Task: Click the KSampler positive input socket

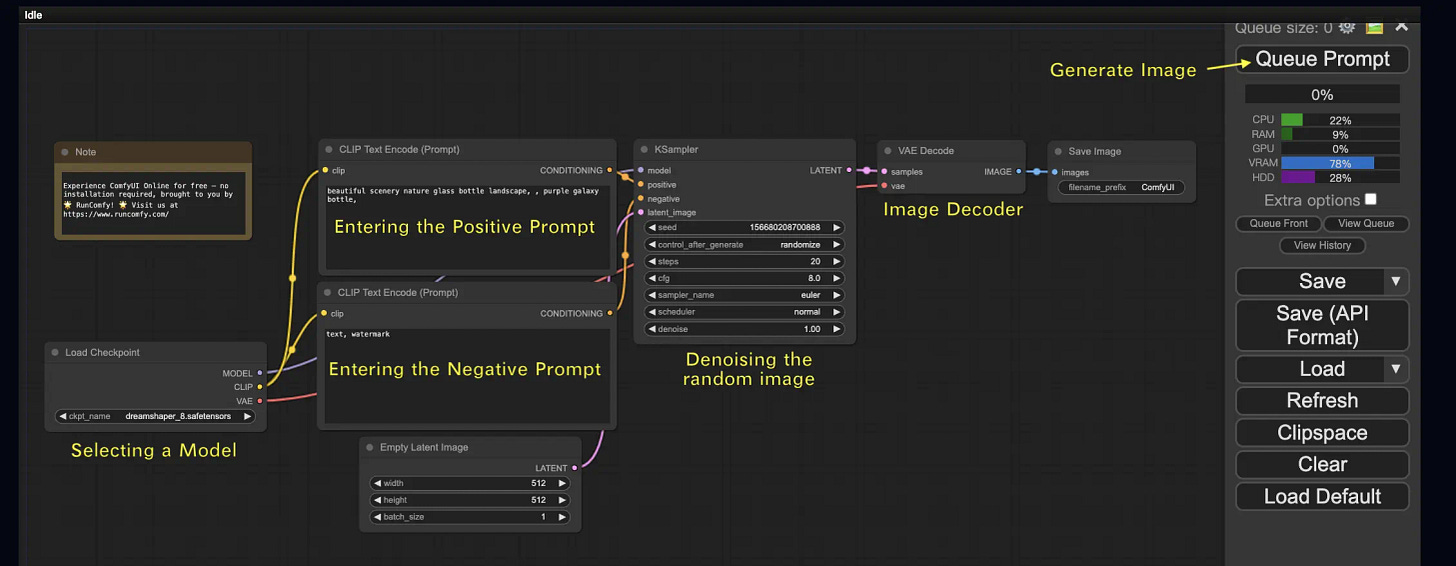Action: pos(641,185)
